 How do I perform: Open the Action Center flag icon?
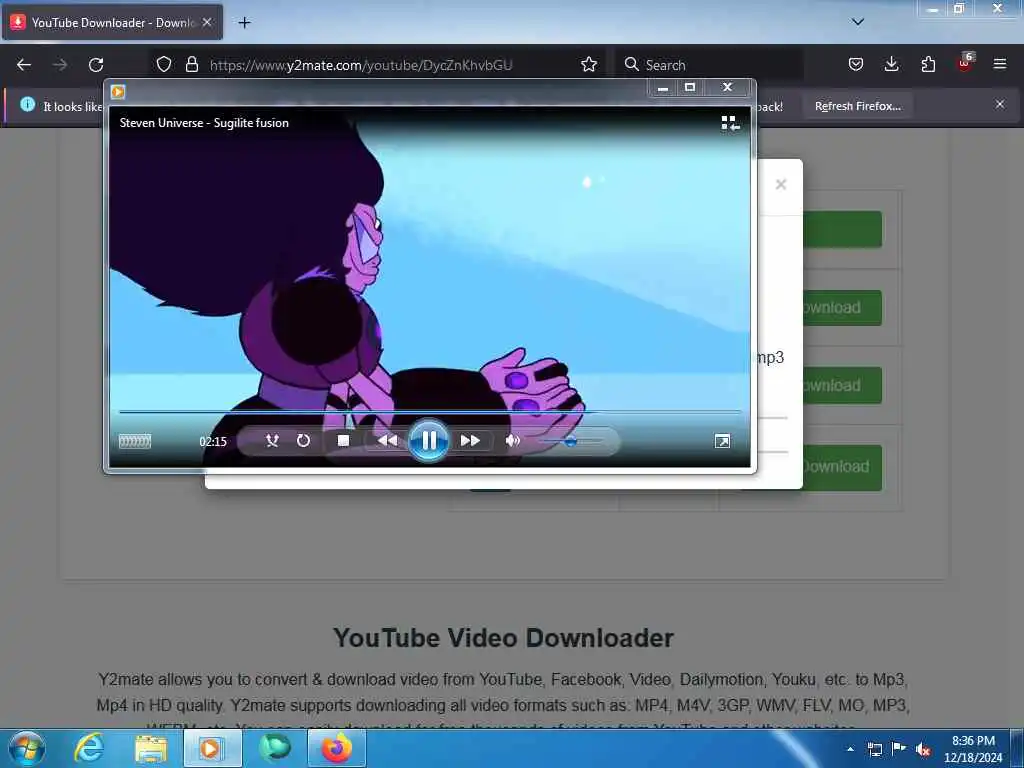(899, 749)
